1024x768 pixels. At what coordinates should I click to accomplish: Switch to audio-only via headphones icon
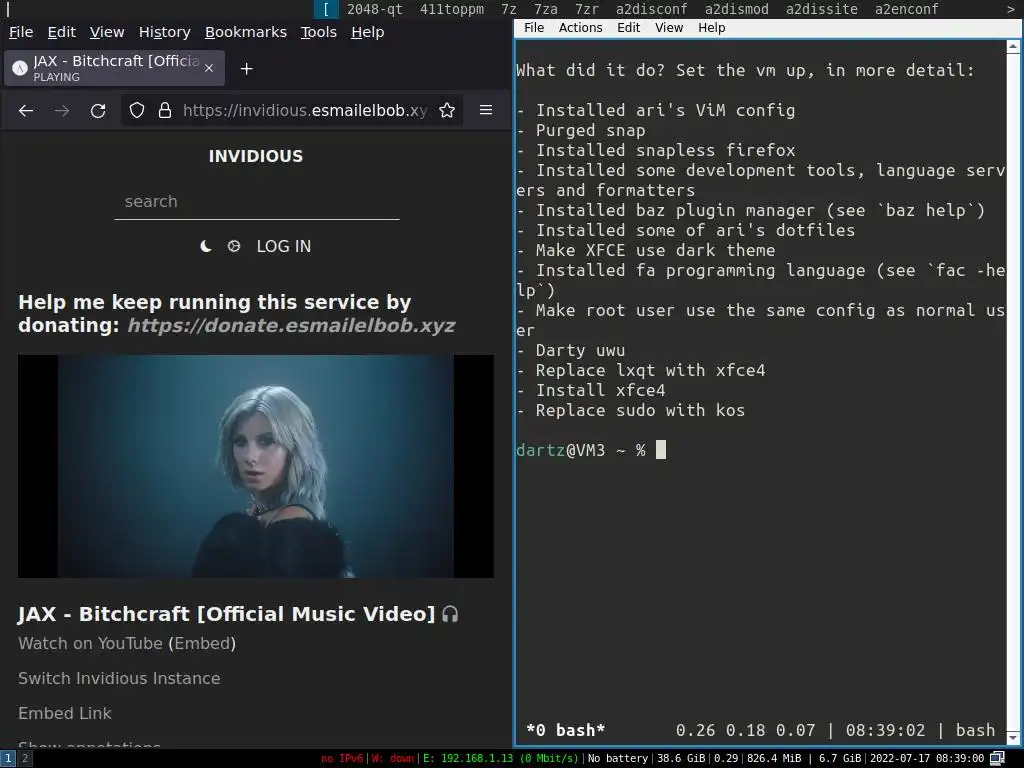coord(450,614)
